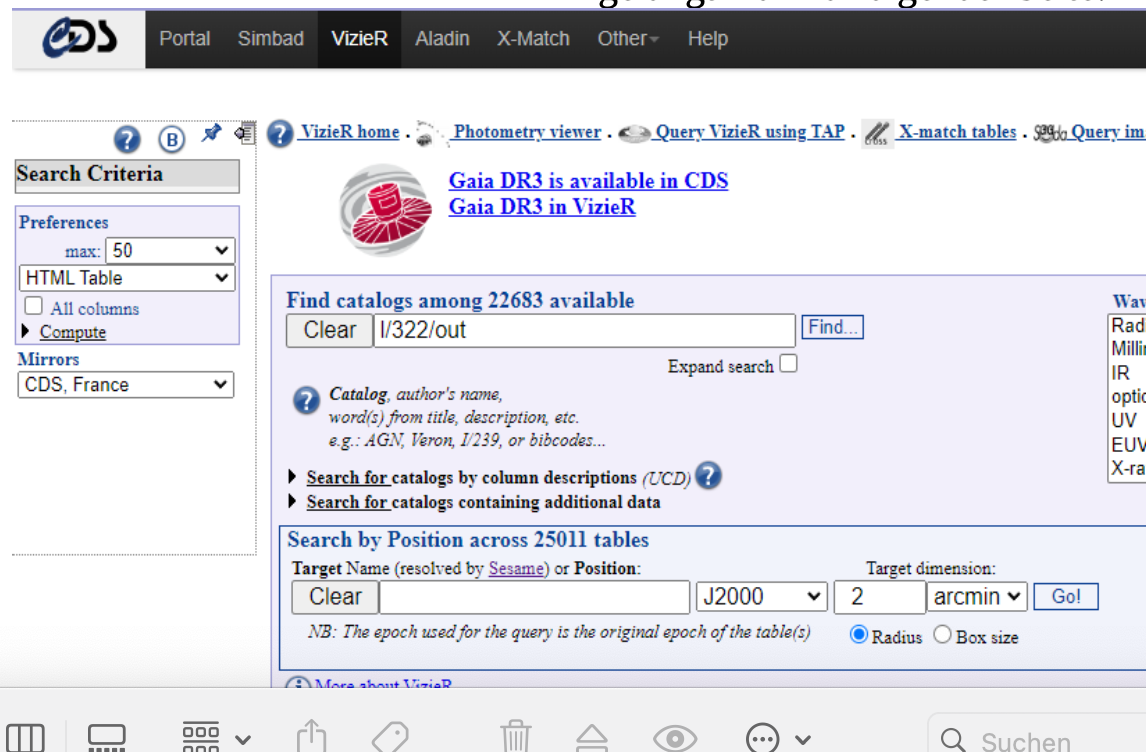
Task: Click the CDS logo
Action: click(x=79, y=37)
